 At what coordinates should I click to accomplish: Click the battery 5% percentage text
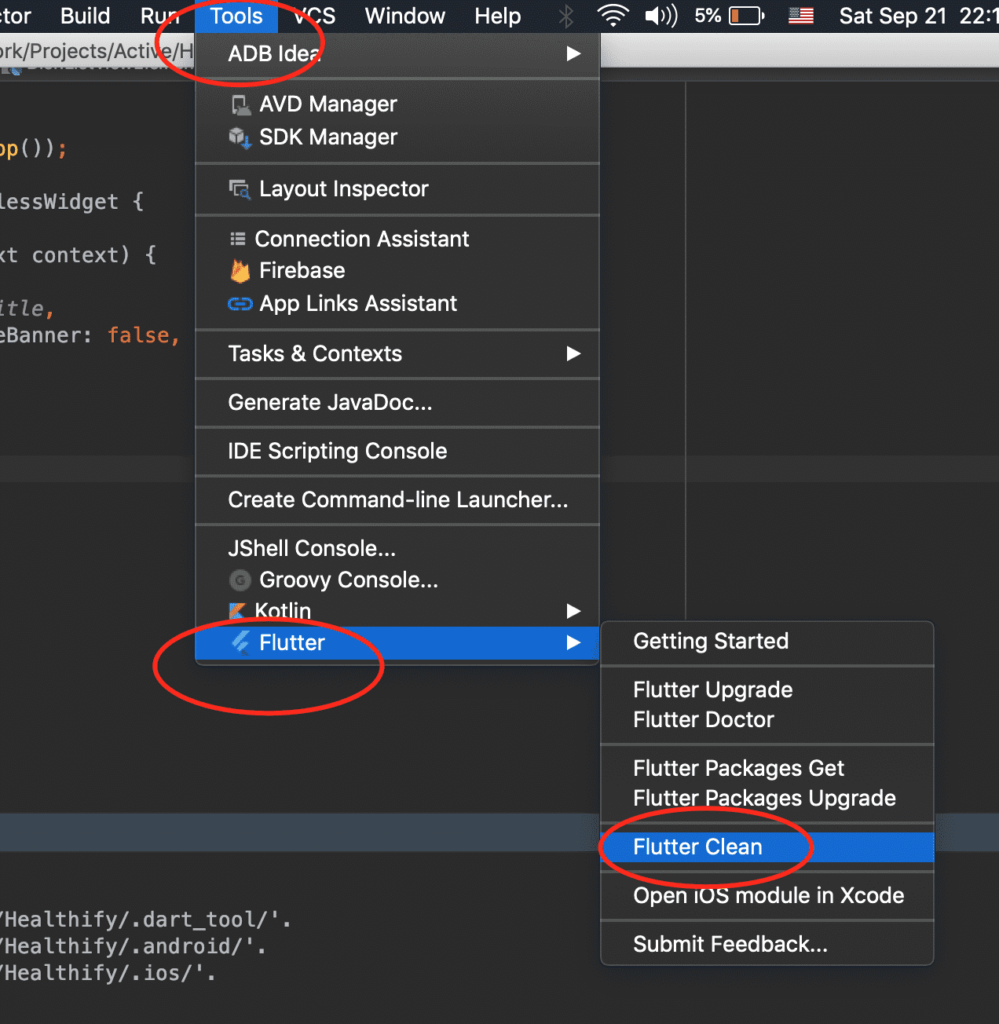pyautogui.click(x=708, y=16)
